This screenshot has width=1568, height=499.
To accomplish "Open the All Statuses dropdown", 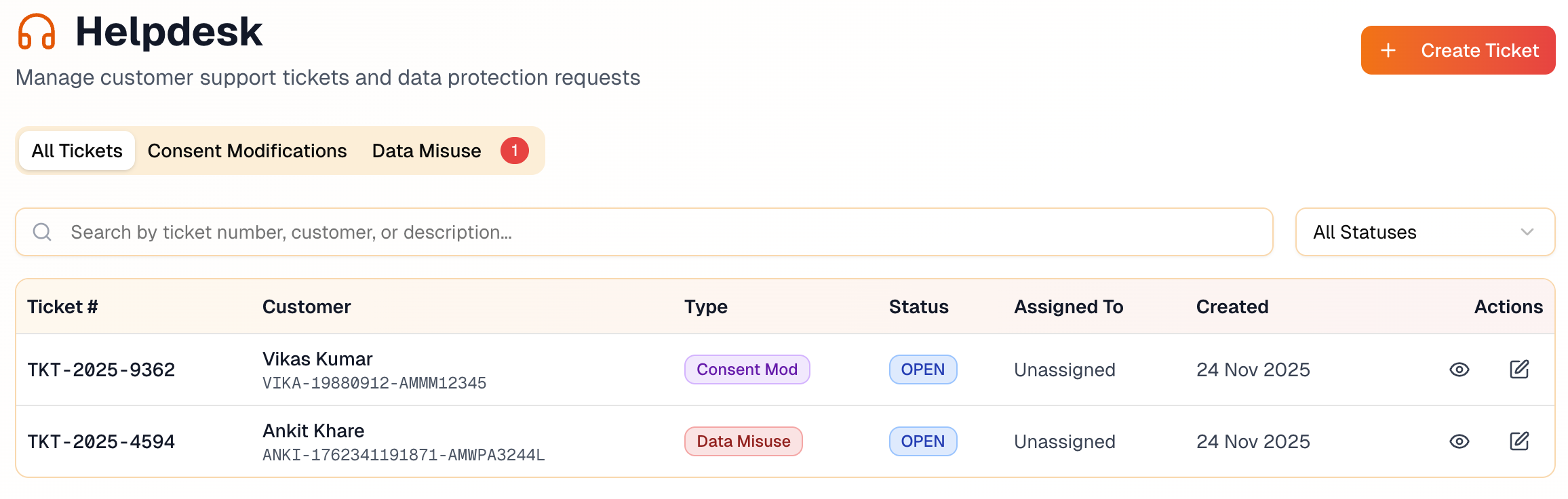I will (1424, 232).
